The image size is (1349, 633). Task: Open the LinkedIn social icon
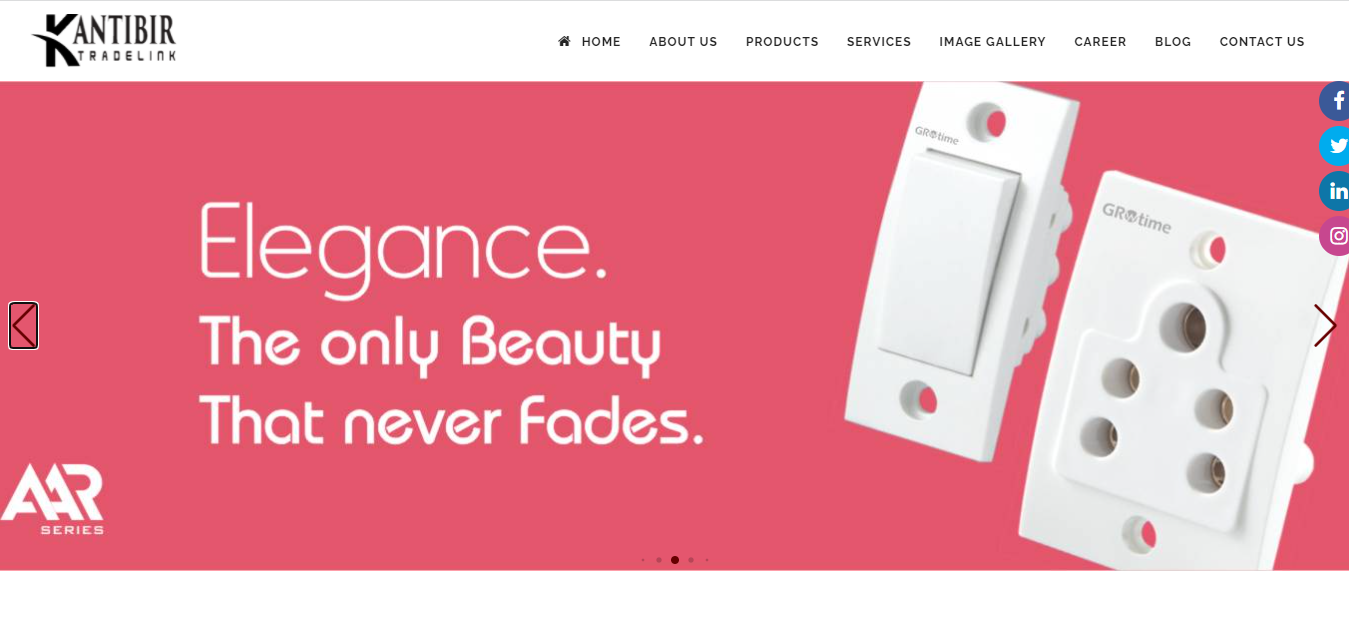pos(1335,191)
